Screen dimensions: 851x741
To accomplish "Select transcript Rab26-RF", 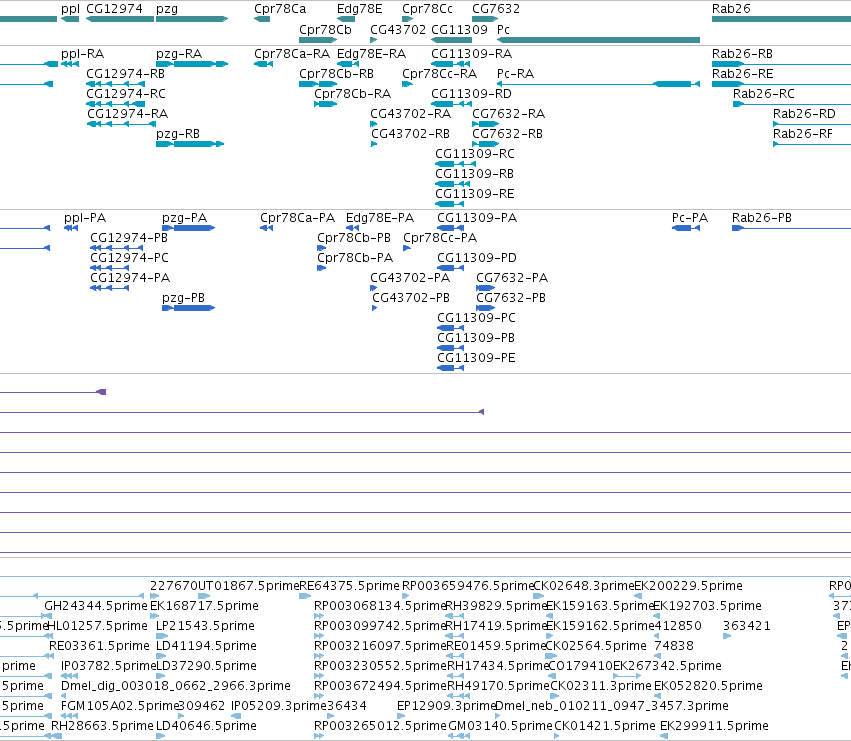I will pyautogui.click(x=803, y=134).
